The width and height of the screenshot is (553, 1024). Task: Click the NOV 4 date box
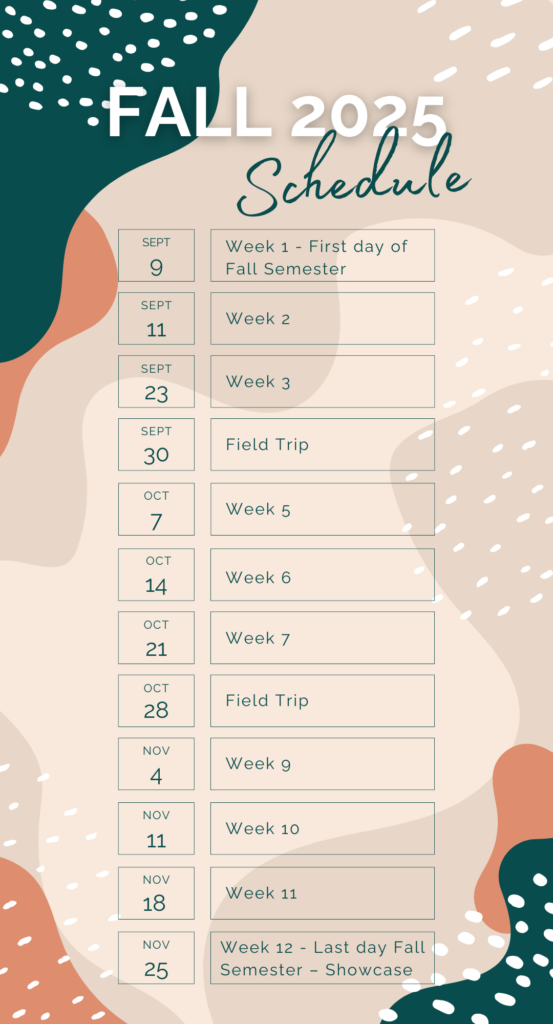pos(156,764)
